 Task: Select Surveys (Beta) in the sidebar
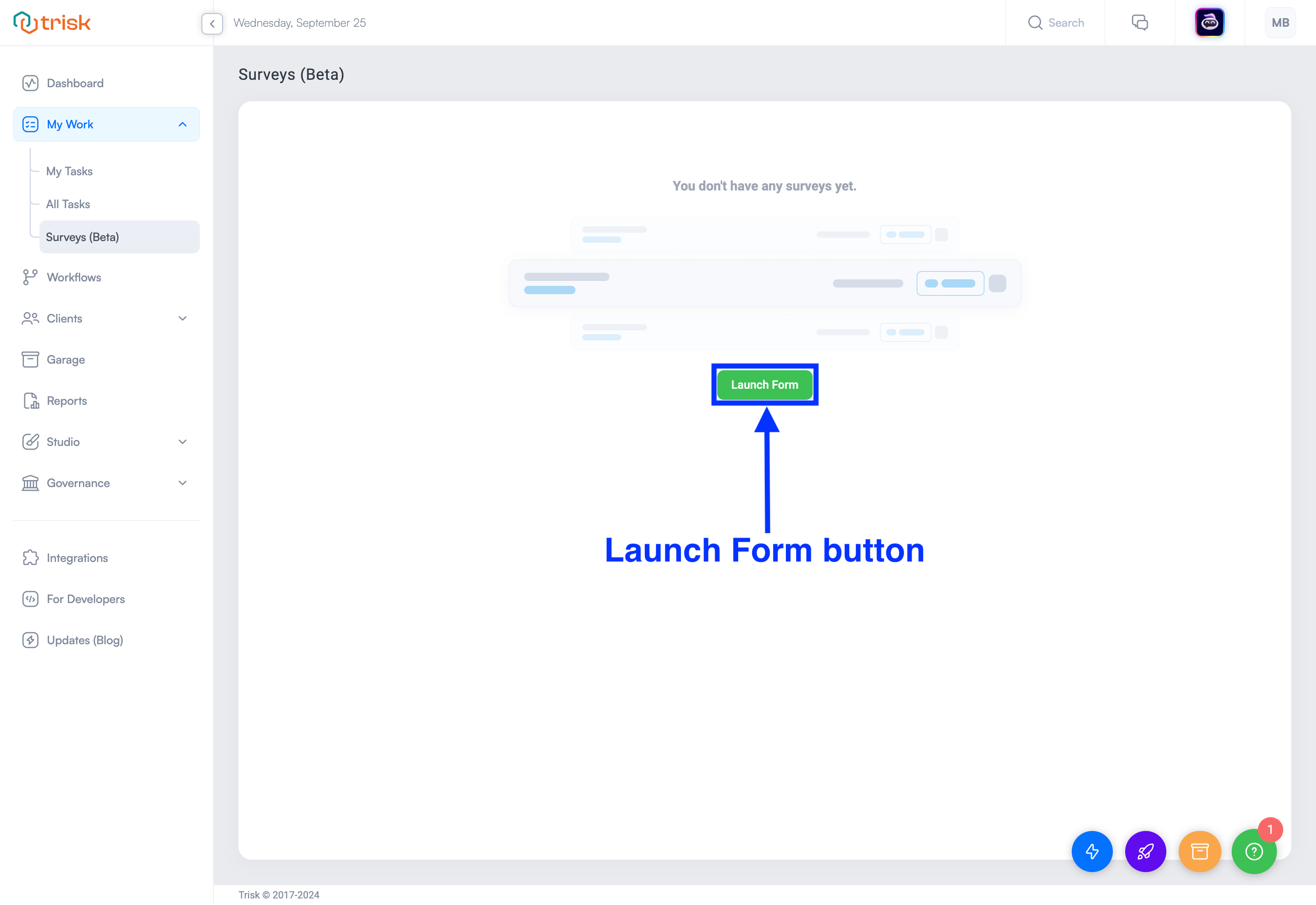click(x=120, y=237)
